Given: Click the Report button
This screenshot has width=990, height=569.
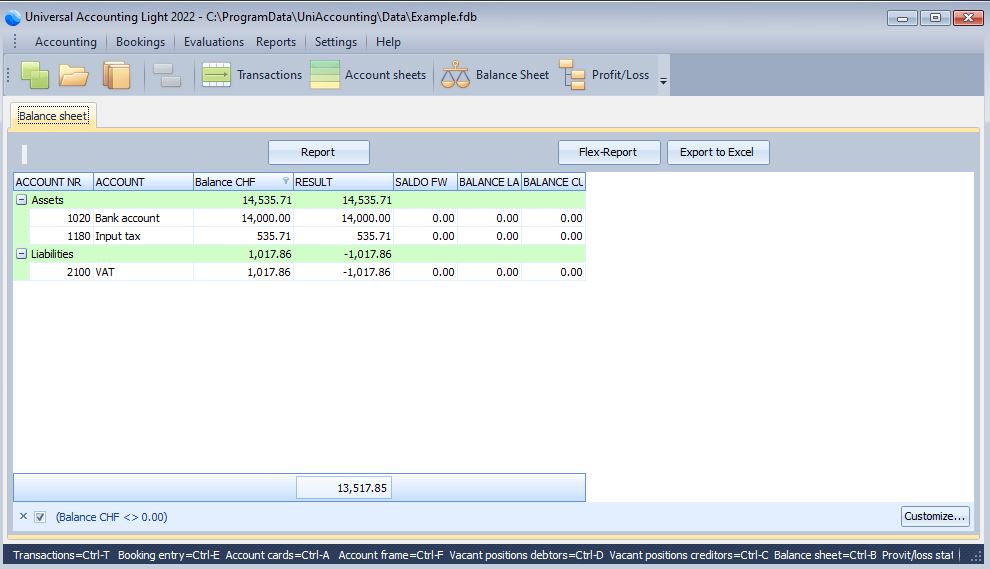Looking at the screenshot, I should [318, 152].
